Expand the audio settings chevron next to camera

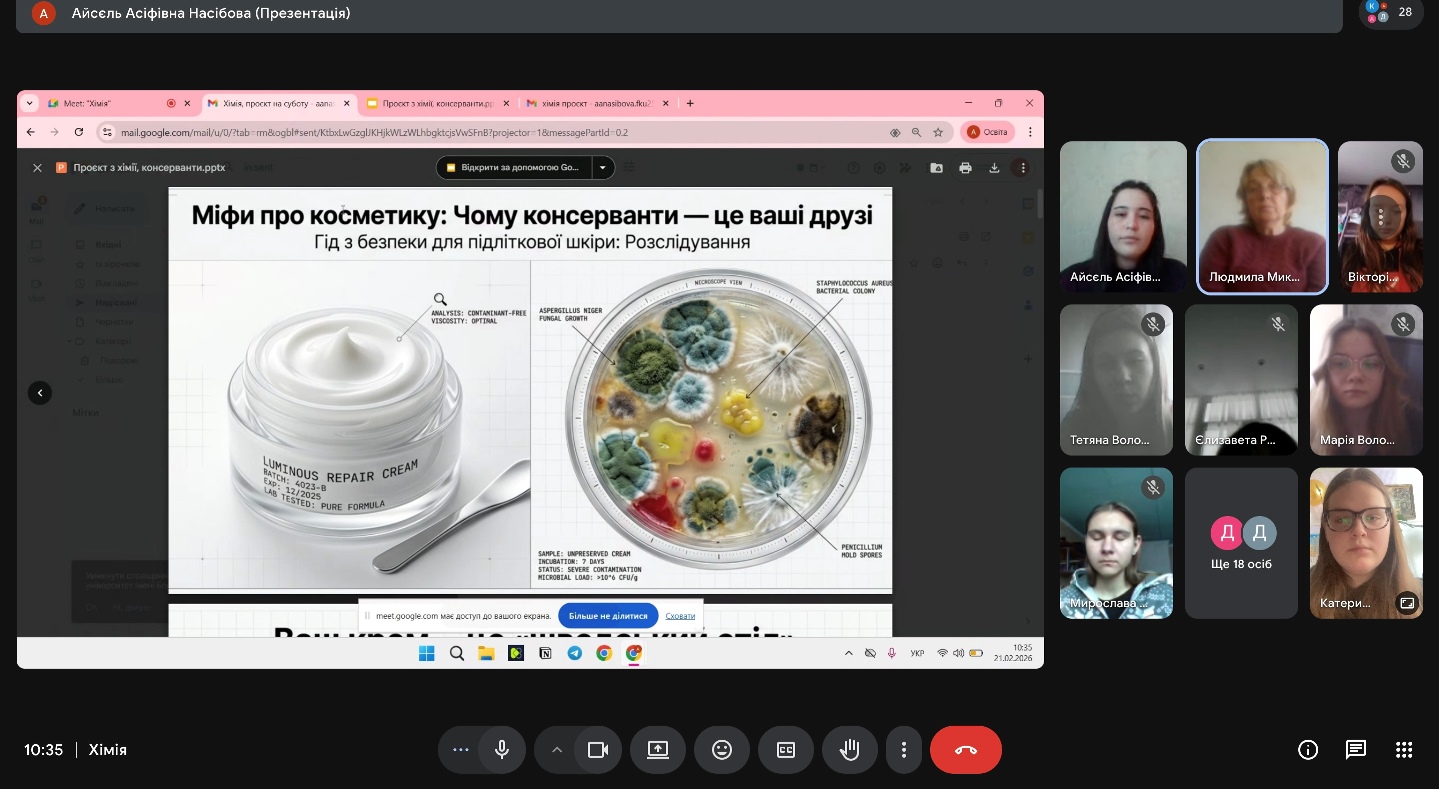click(x=557, y=750)
